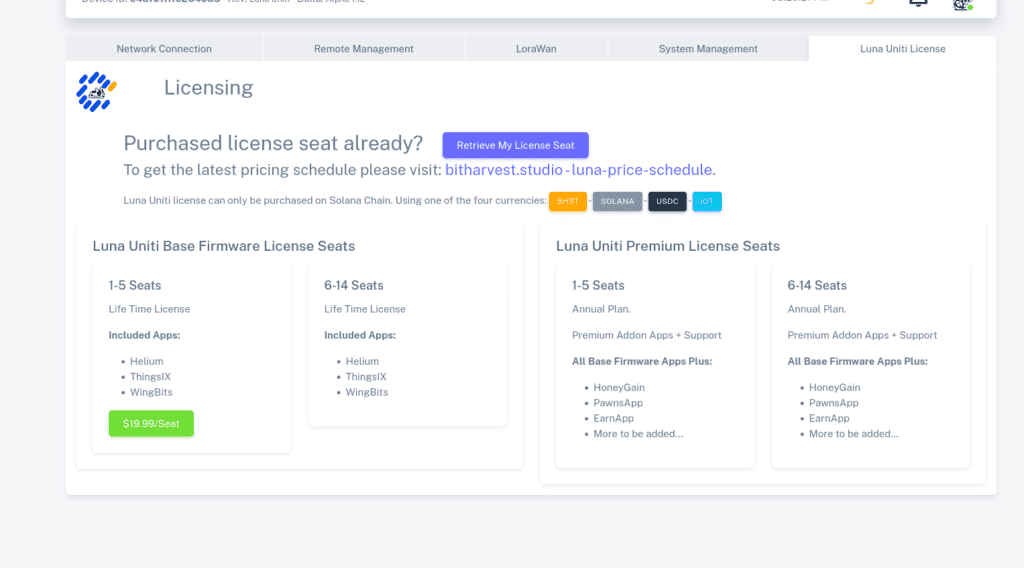
Task: Click the orange BHST currency badge
Action: [568, 201]
